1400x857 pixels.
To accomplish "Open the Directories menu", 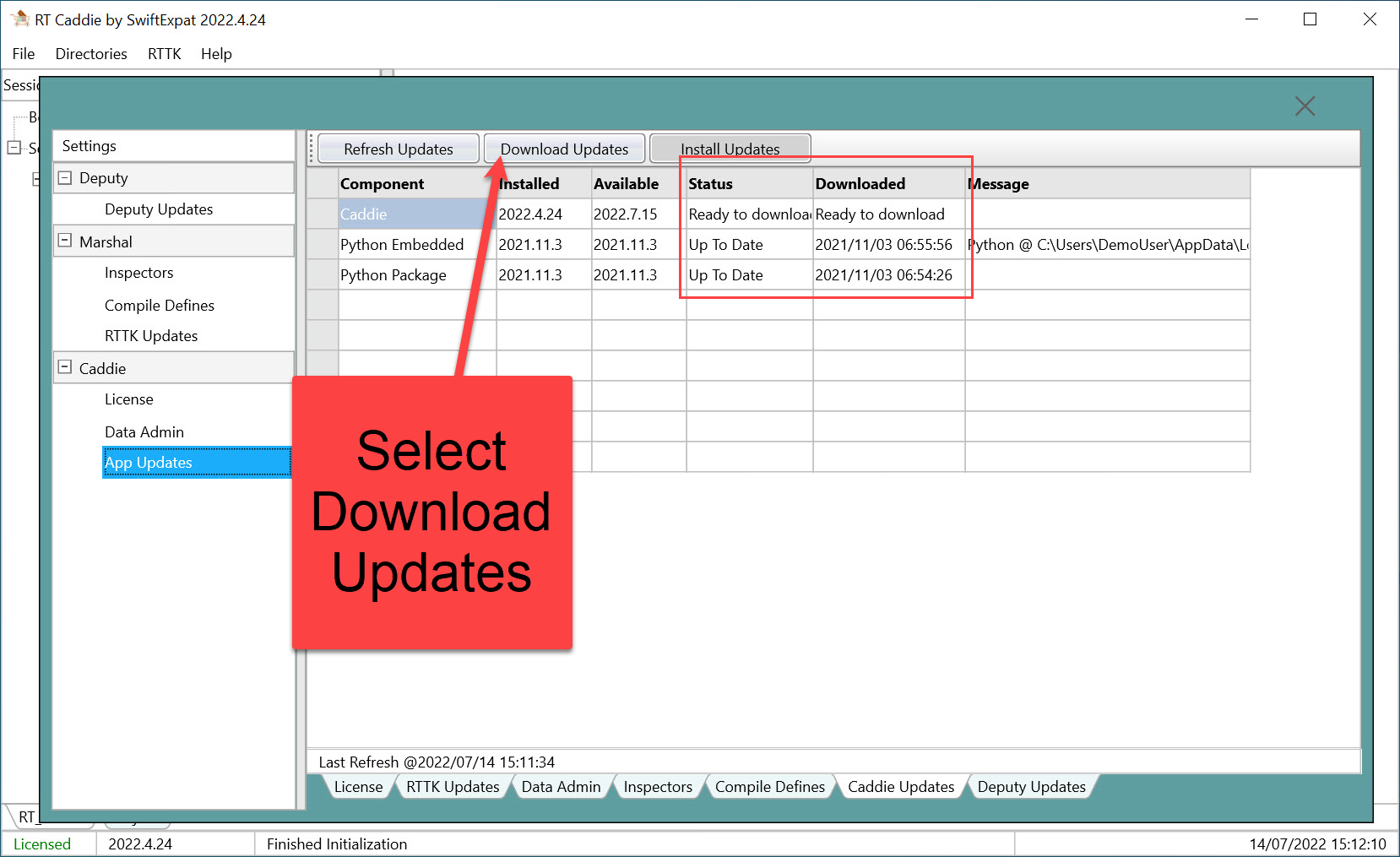I will [90, 53].
